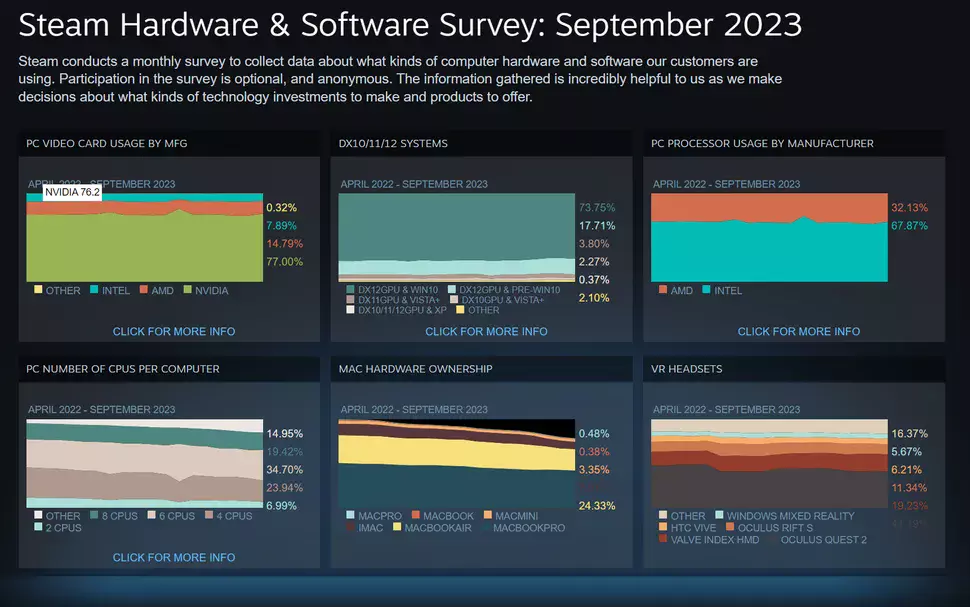Click the page title "Steam Hardware & Software Survey"
The height and width of the screenshot is (607, 970).
[281, 25]
